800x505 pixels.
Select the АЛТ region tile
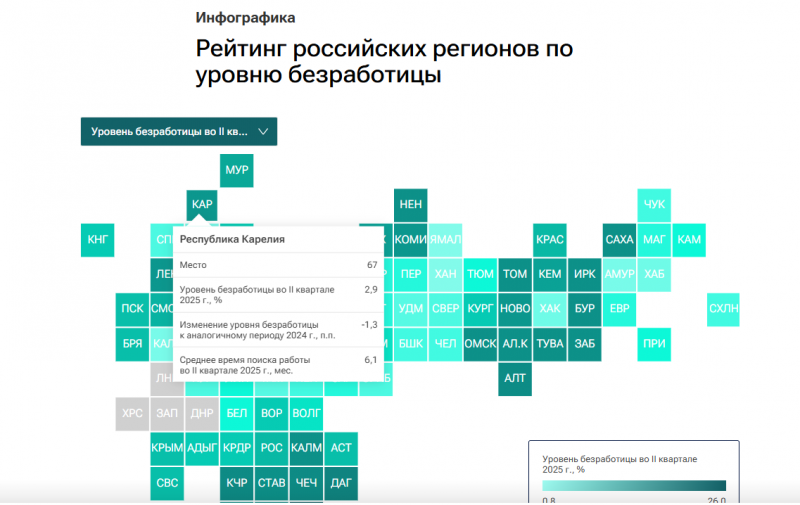(515, 378)
